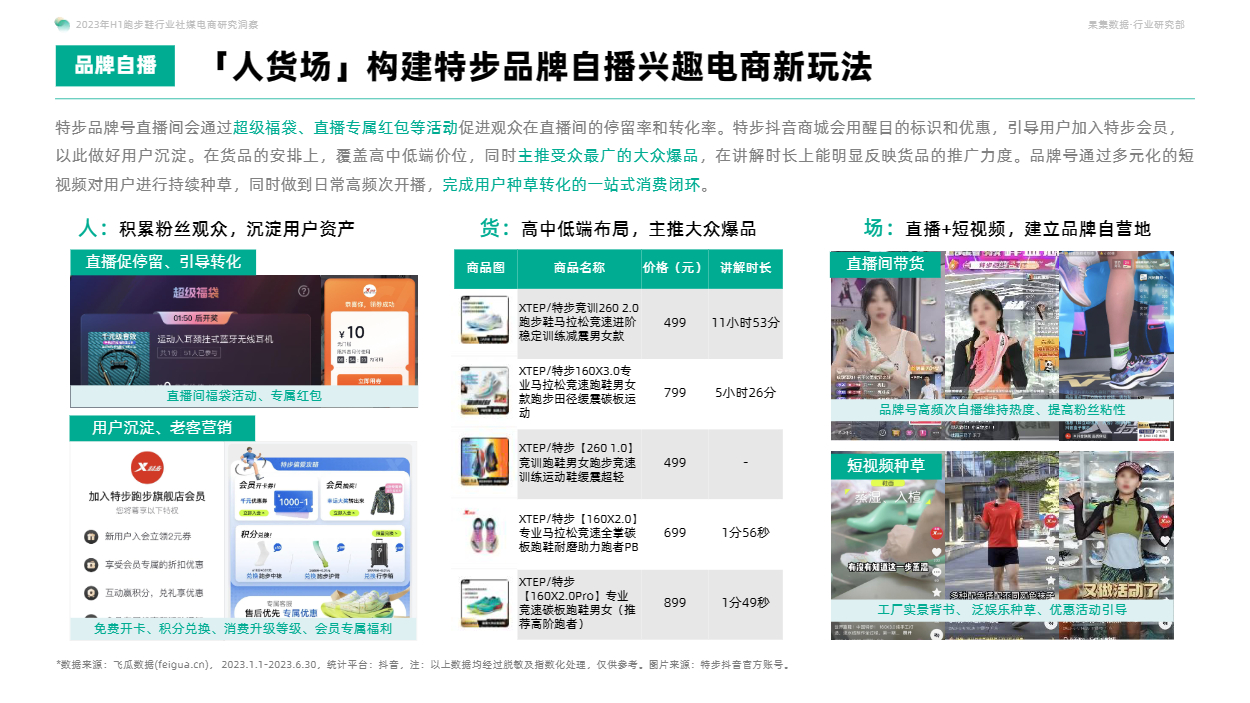
Task: Click the product image for 【160X2.0Pro】
Action: pyautogui.click(x=485, y=603)
